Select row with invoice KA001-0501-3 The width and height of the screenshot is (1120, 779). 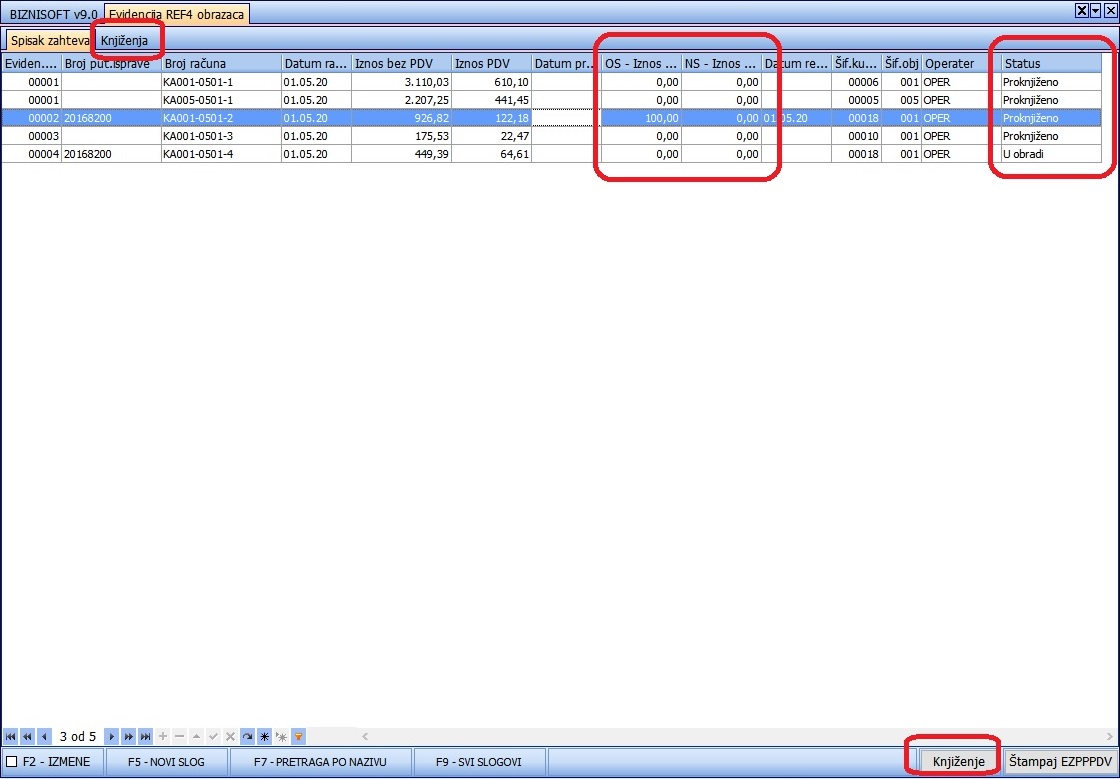tap(551, 136)
